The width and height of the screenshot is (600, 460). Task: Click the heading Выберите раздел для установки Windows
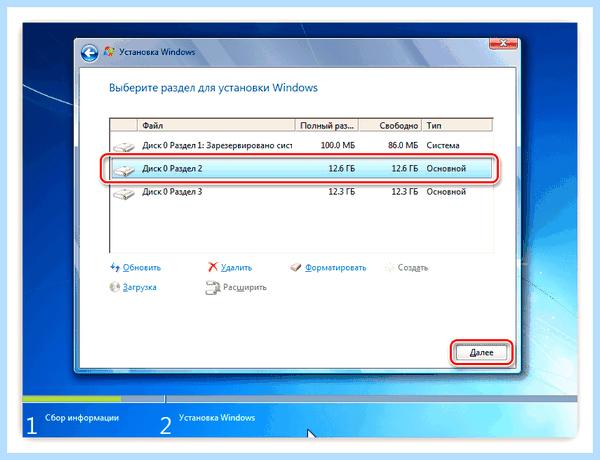pyautogui.click(x=213, y=88)
